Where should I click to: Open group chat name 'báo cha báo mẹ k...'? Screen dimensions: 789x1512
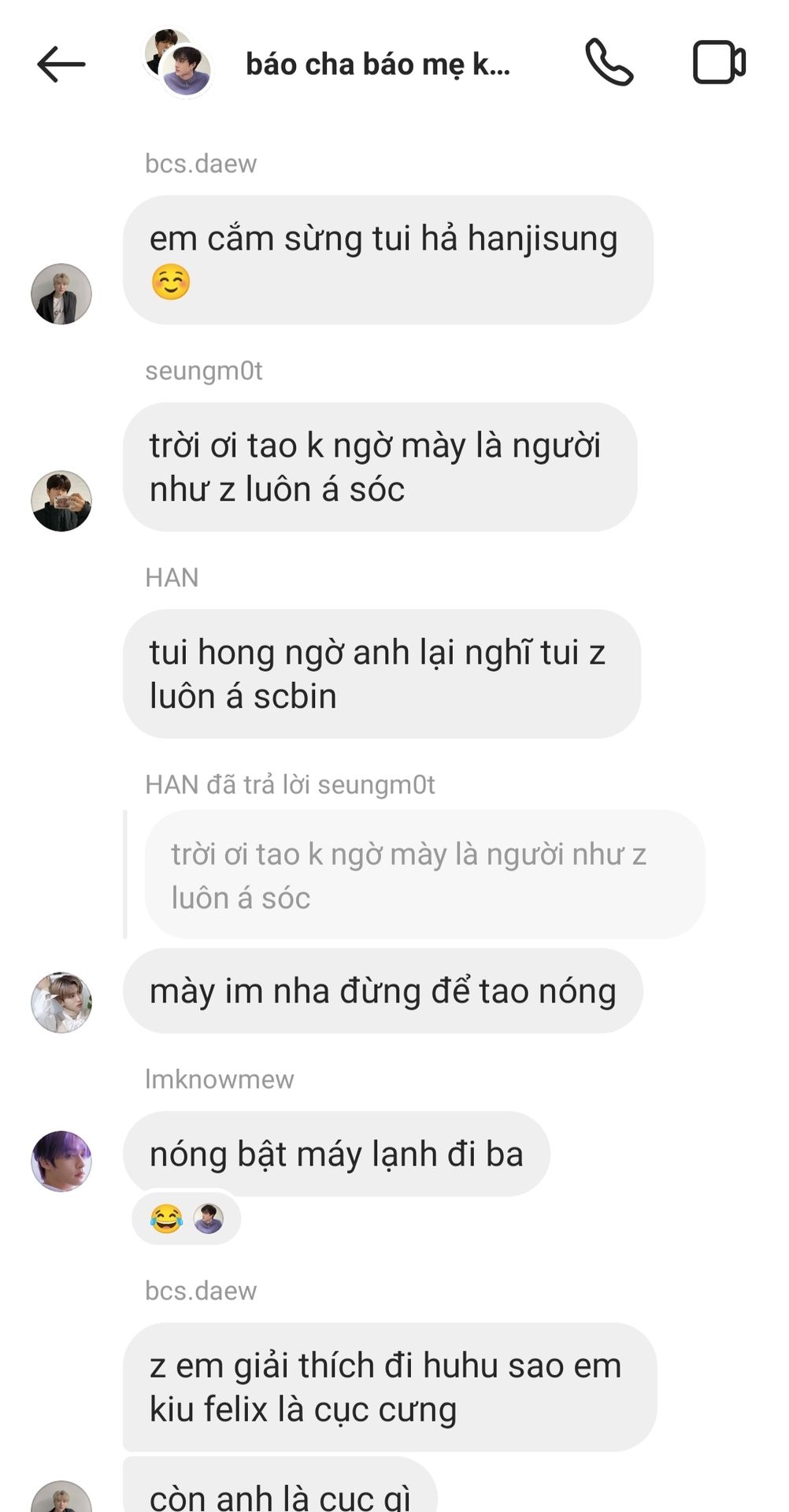[x=378, y=65]
